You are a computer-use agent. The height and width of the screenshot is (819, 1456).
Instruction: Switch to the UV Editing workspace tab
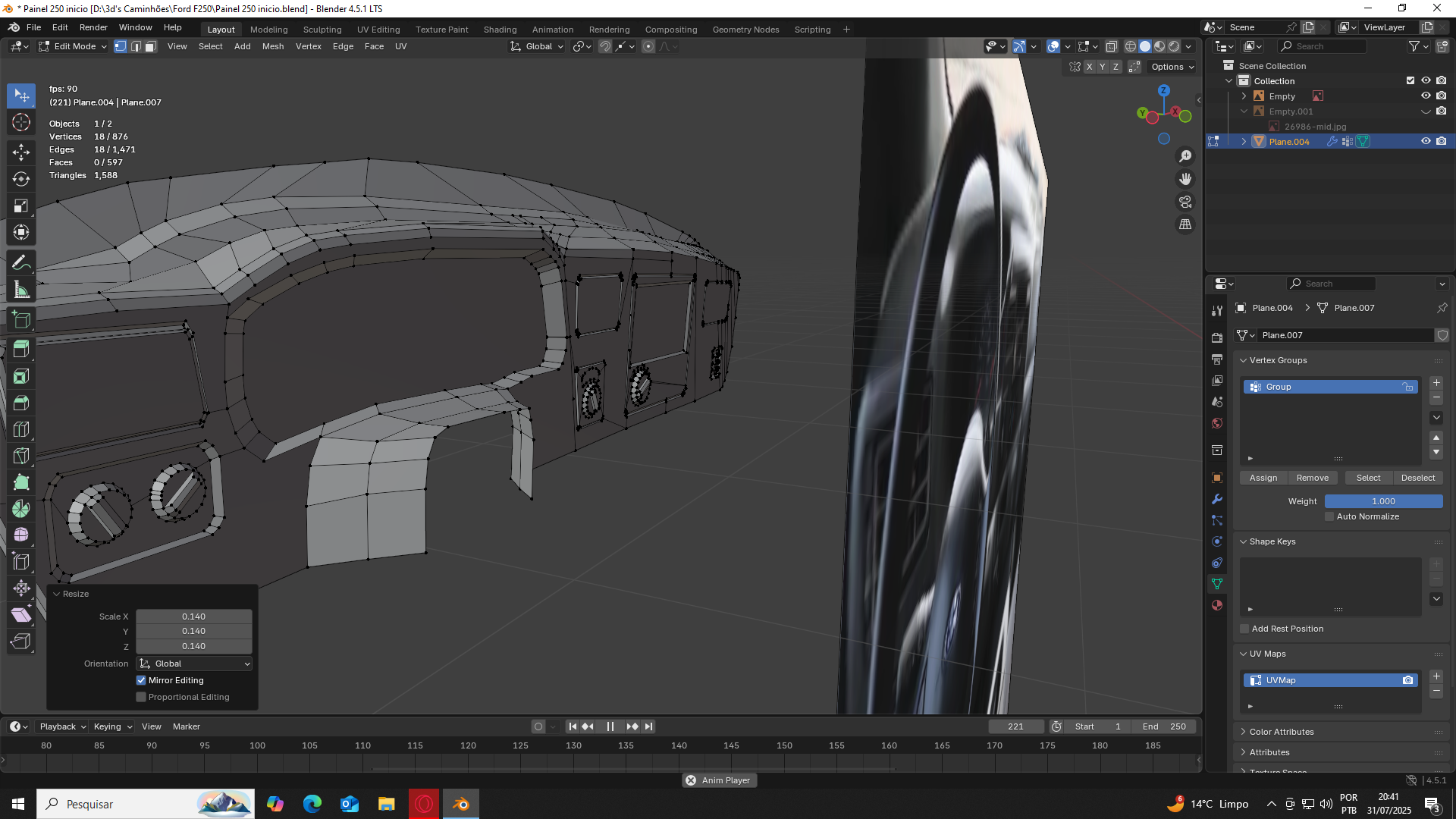378,30
